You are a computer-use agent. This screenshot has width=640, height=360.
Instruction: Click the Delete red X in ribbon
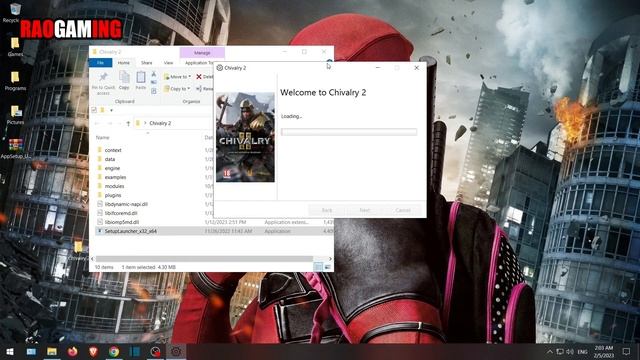pos(199,76)
